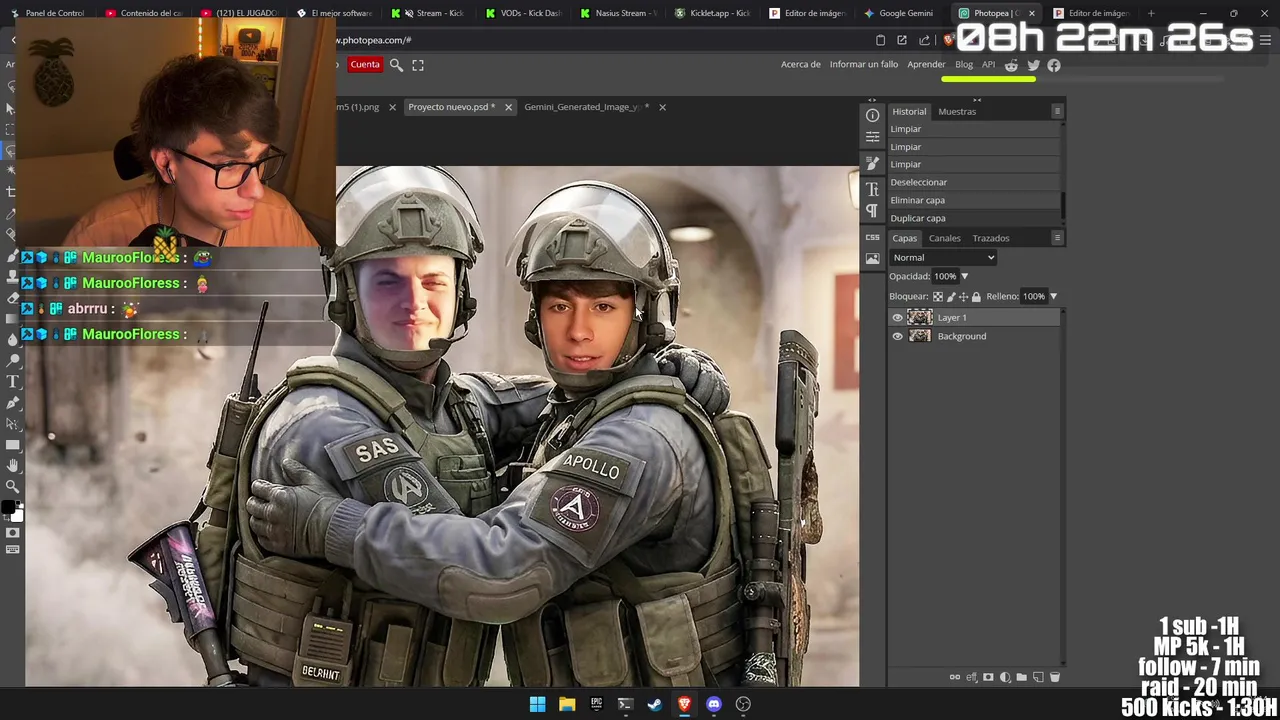Open Photopea Twitter icon
Viewport: 1280px width, 720px height.
1033,65
